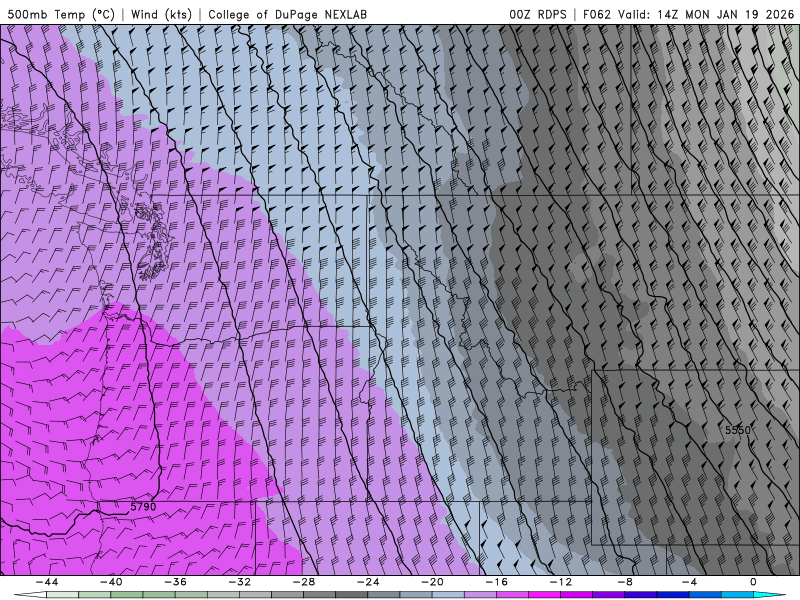Image resolution: width=800 pixels, height=600 pixels.
Task: Click the -24 color scale tick label
Action: [368, 582]
